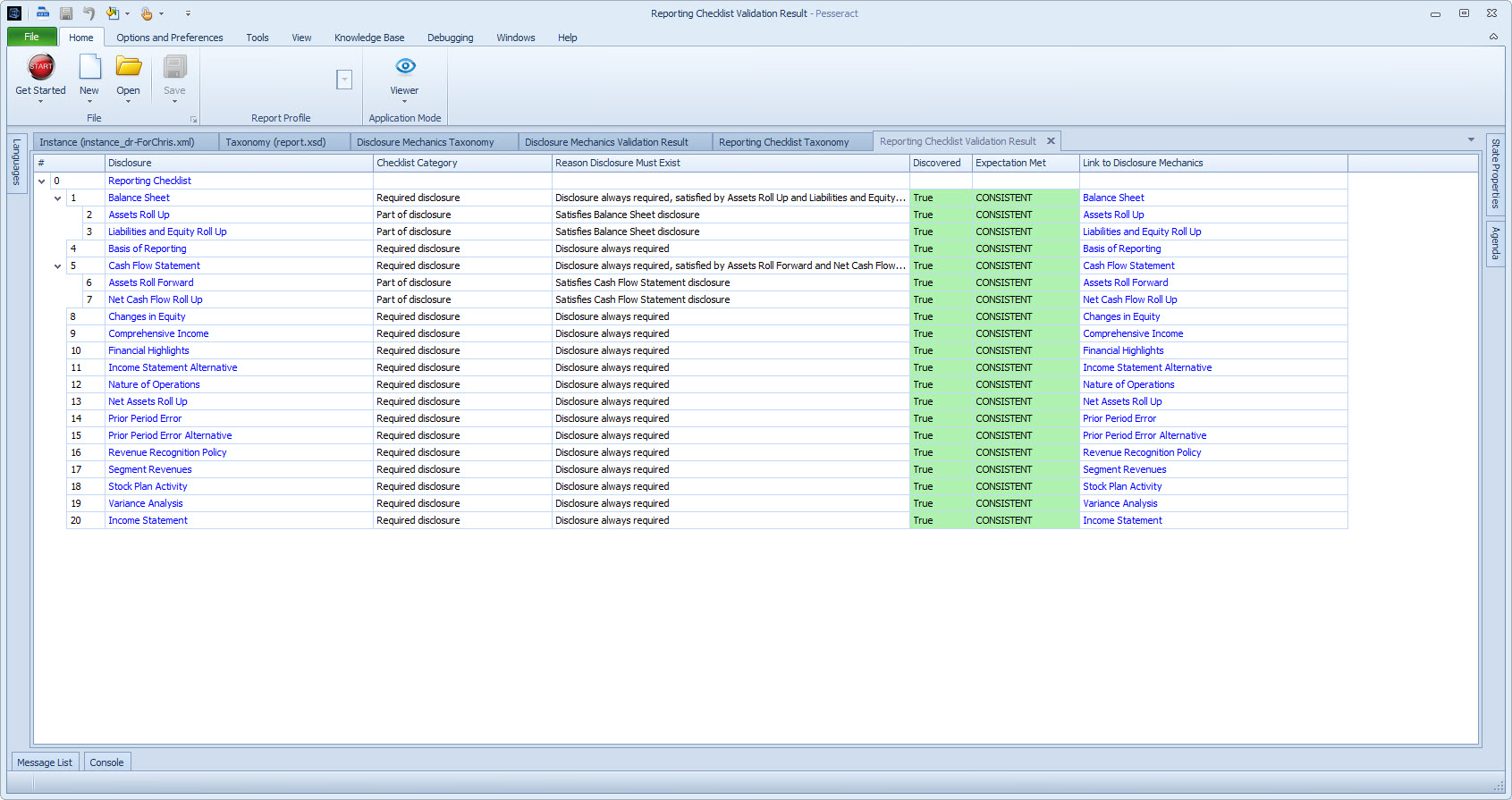The width and height of the screenshot is (1512, 800).
Task: Collapse the ribbon with the chevron
Action: [1493, 37]
